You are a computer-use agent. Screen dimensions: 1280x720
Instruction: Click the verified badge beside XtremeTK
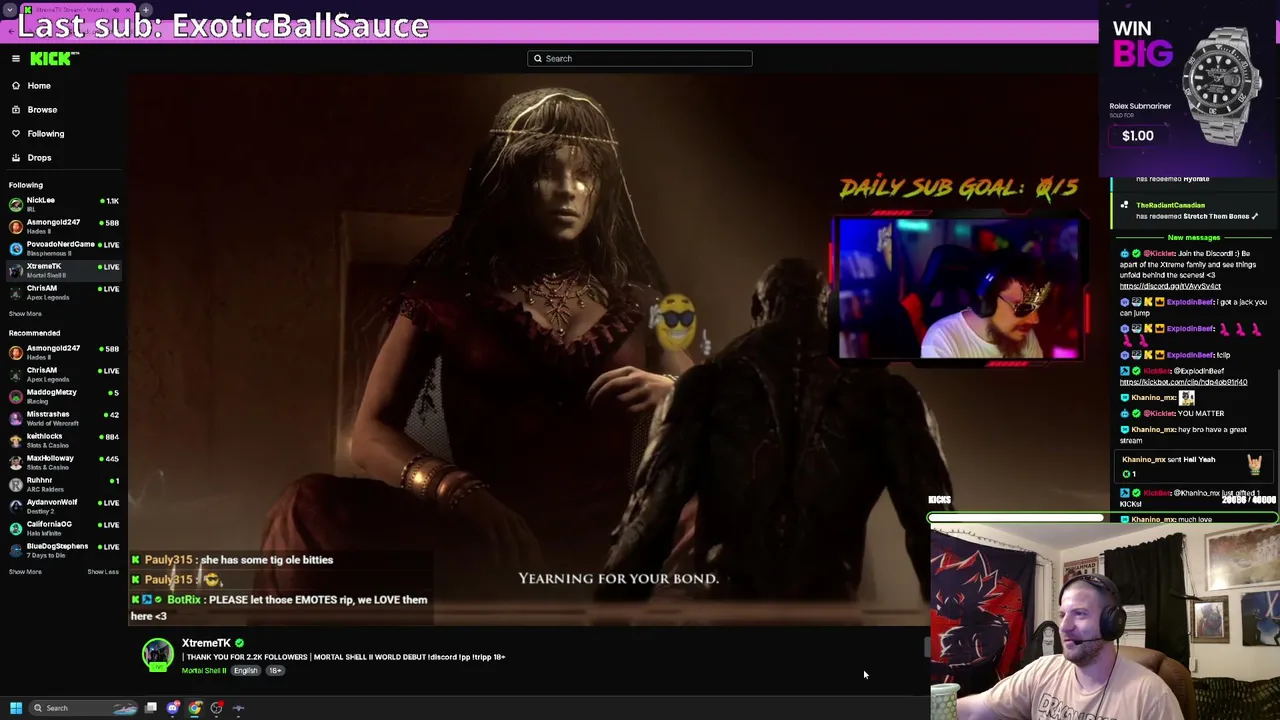[239, 643]
